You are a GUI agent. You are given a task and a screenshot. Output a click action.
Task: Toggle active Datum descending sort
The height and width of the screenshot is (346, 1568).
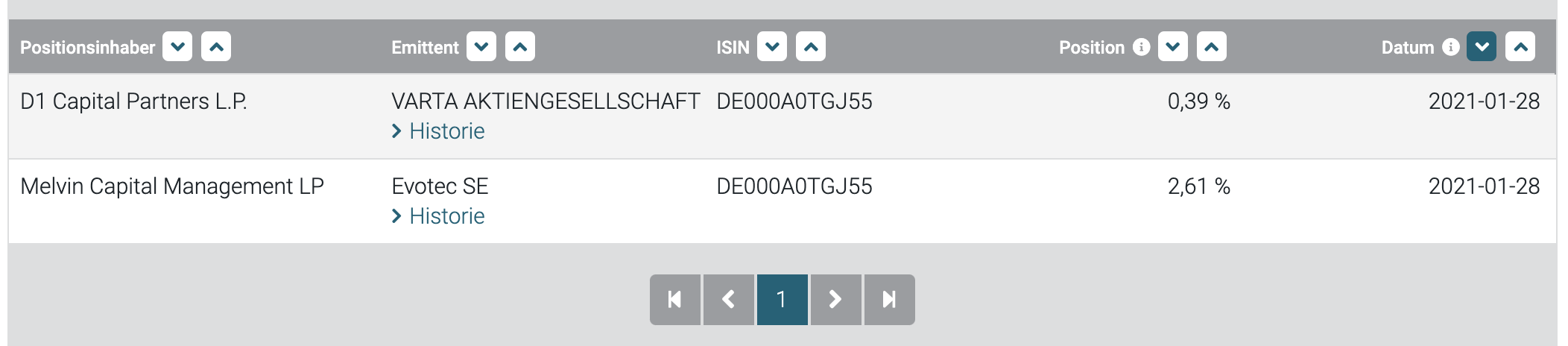1482,47
